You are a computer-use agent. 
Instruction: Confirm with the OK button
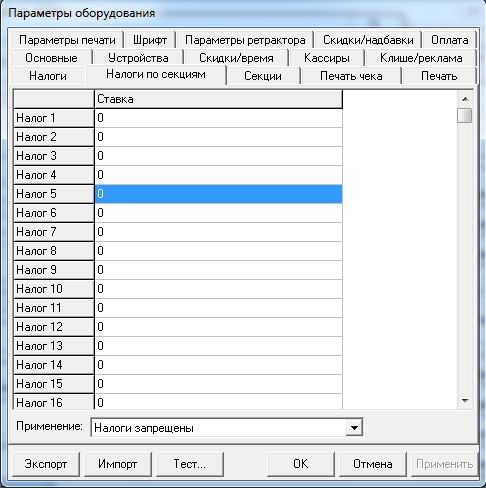click(x=301, y=464)
